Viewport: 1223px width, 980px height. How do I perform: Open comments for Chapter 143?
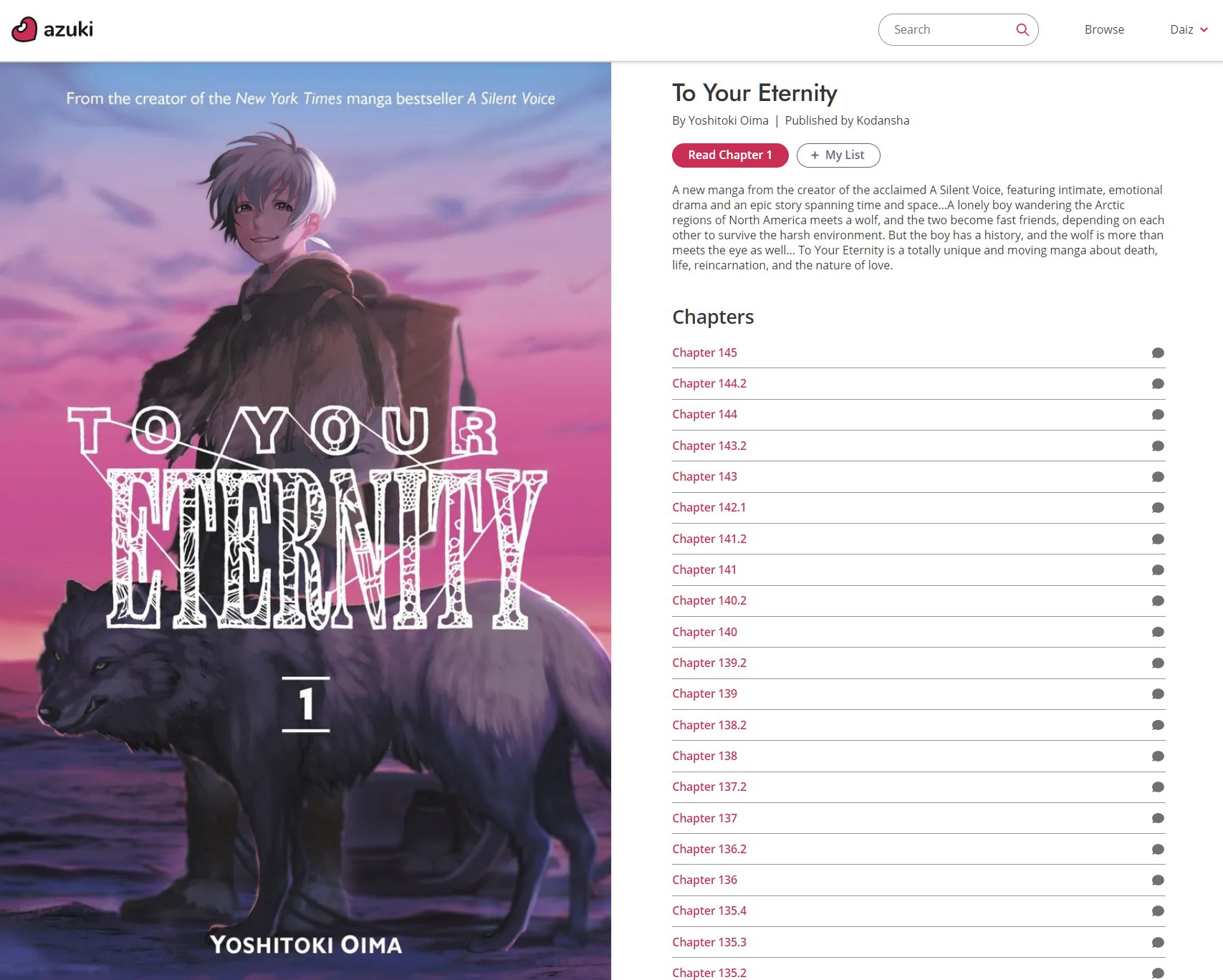pos(1158,477)
